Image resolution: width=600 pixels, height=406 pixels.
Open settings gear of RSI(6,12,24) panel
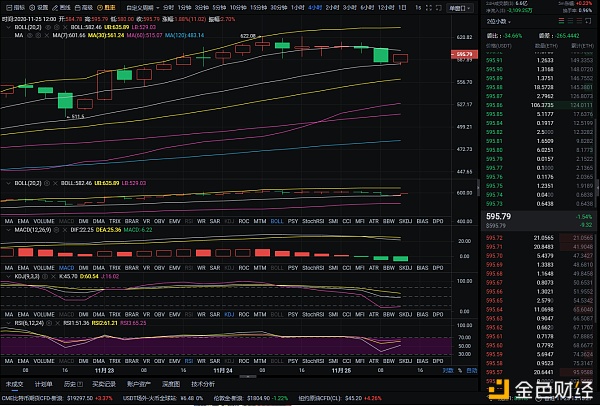click(x=49, y=323)
